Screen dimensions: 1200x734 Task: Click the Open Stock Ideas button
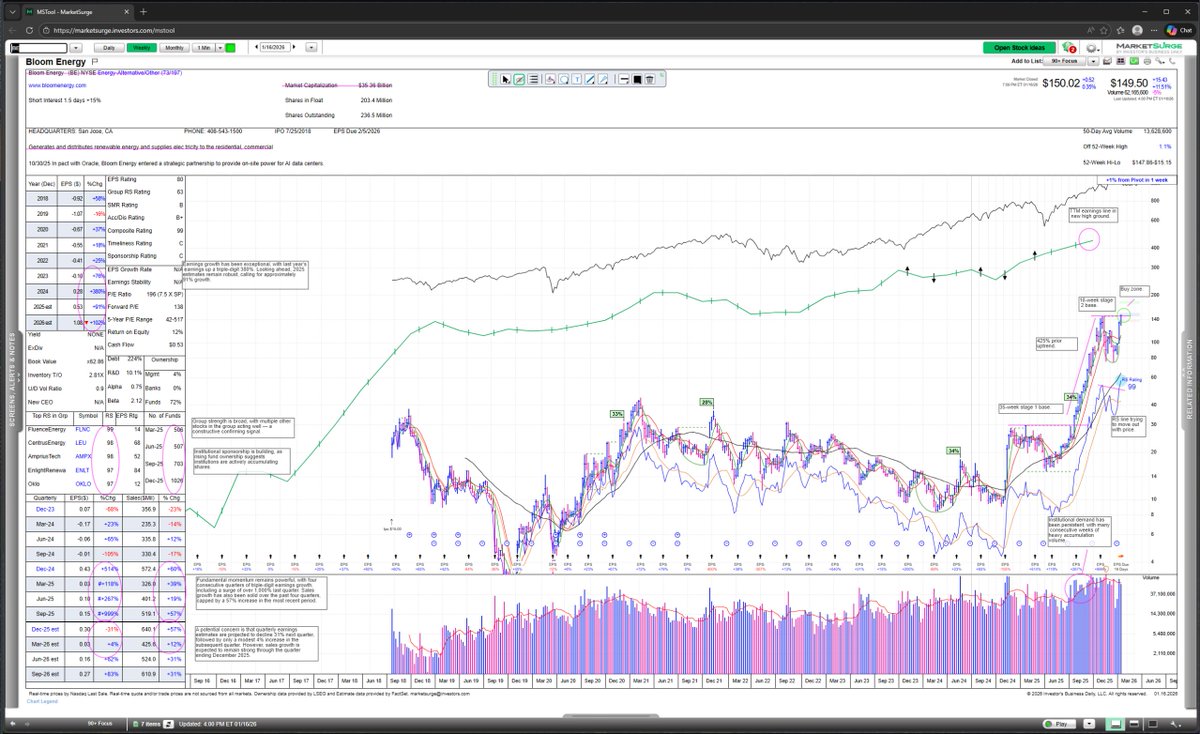1019,47
